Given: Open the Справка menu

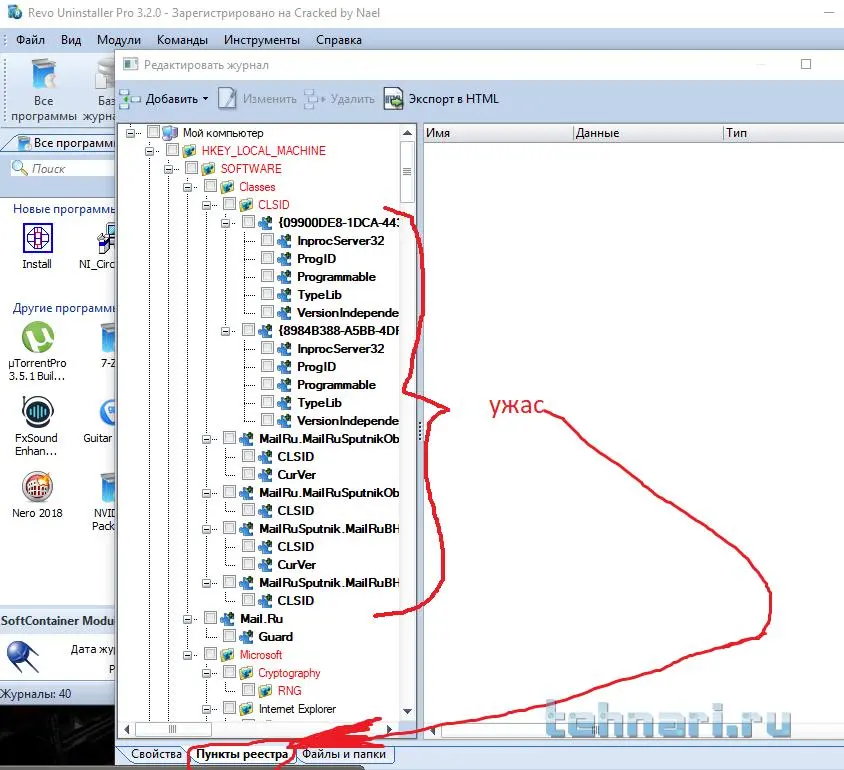Looking at the screenshot, I should click(339, 40).
